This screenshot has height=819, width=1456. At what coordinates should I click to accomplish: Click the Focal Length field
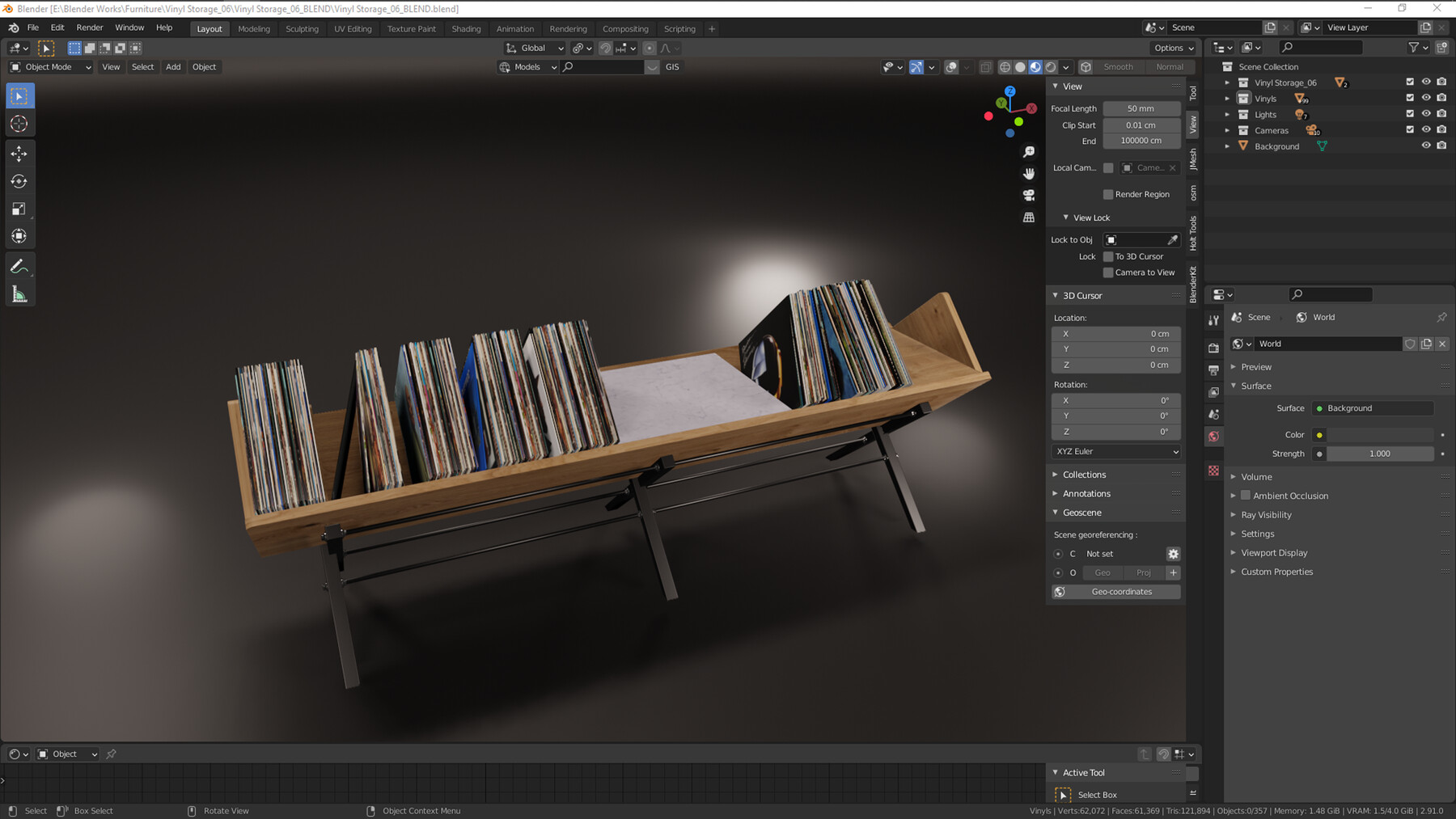[x=1141, y=108]
